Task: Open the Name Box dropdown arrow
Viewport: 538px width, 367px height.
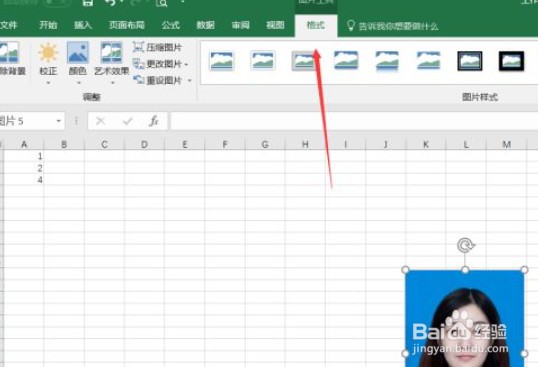Action: tap(59, 121)
